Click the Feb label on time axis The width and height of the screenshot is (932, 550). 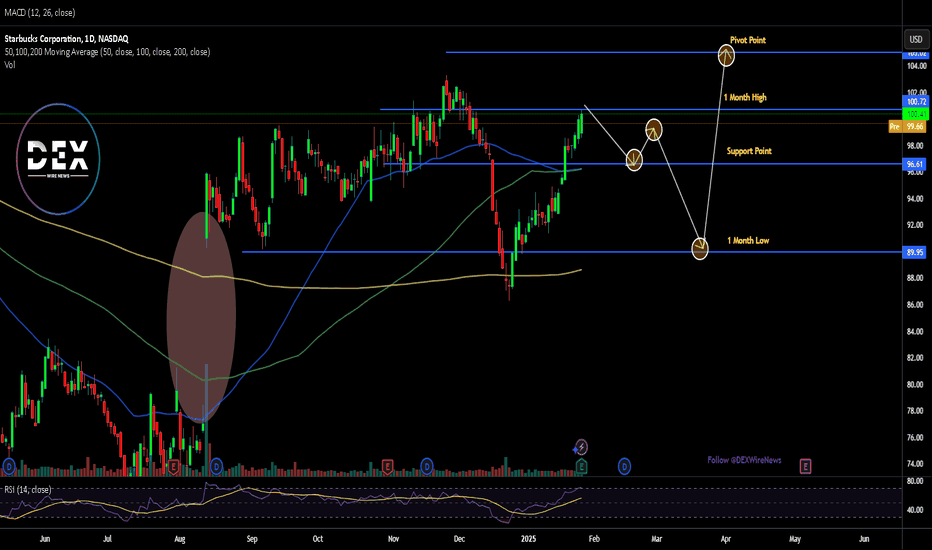[x=594, y=539]
